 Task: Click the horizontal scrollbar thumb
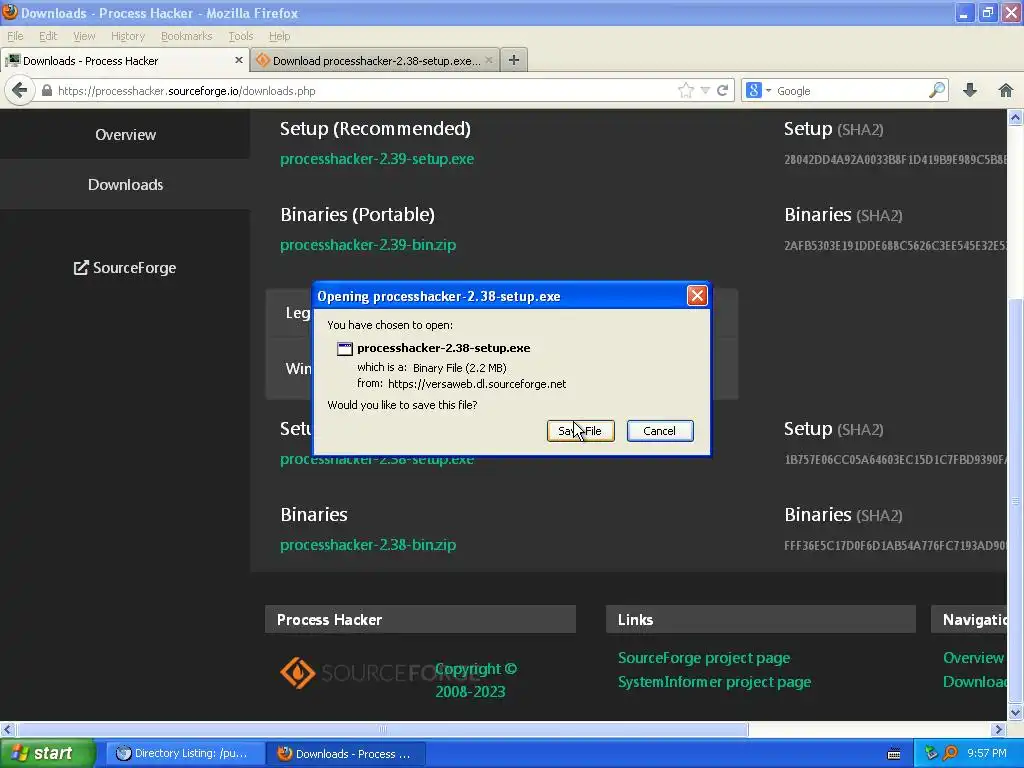point(383,729)
